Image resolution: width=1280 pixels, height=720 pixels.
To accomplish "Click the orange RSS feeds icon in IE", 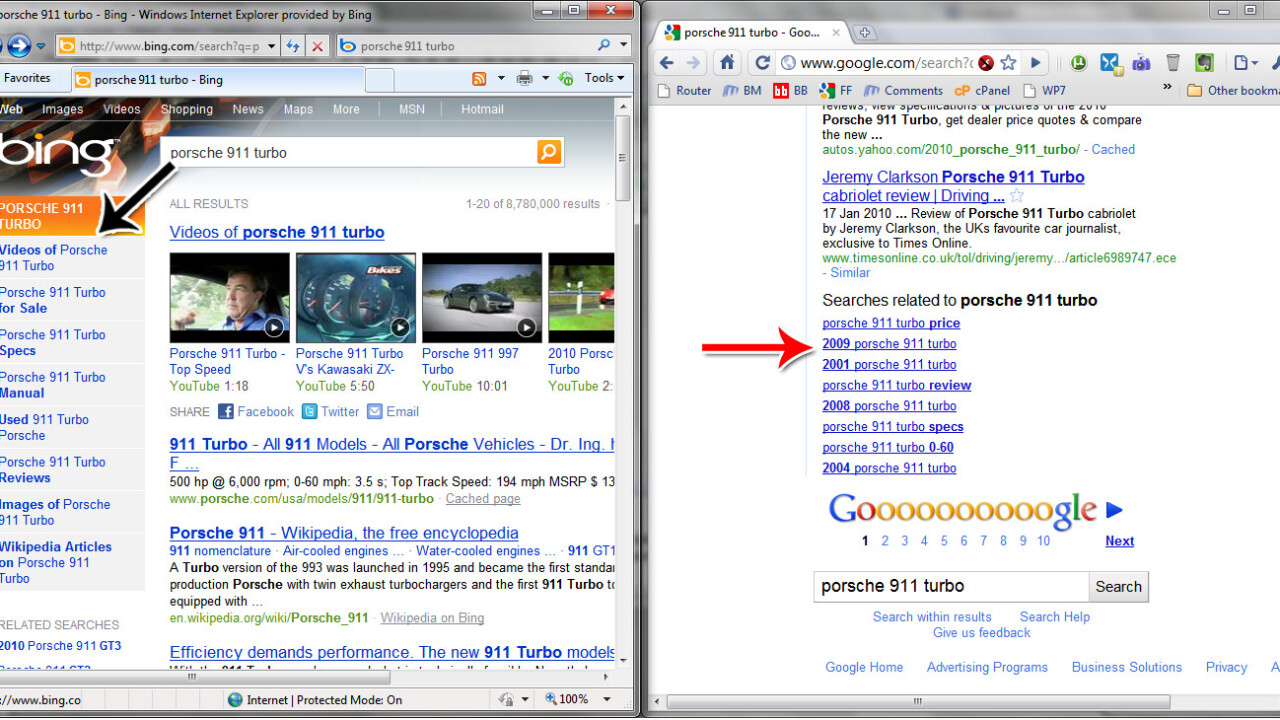I will tap(480, 79).
